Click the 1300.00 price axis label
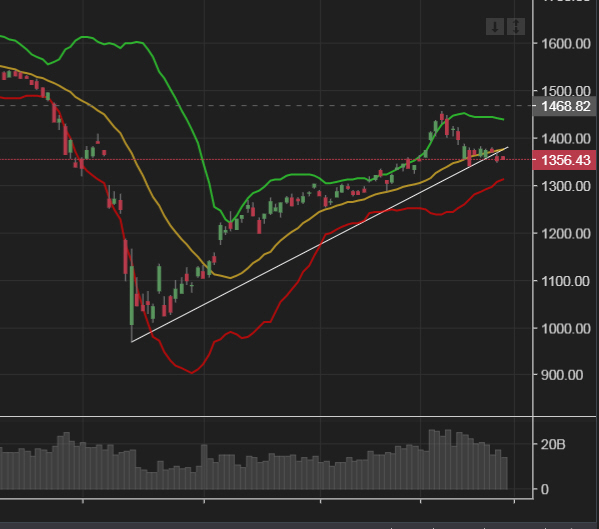The width and height of the screenshot is (599, 529). click(x=566, y=186)
